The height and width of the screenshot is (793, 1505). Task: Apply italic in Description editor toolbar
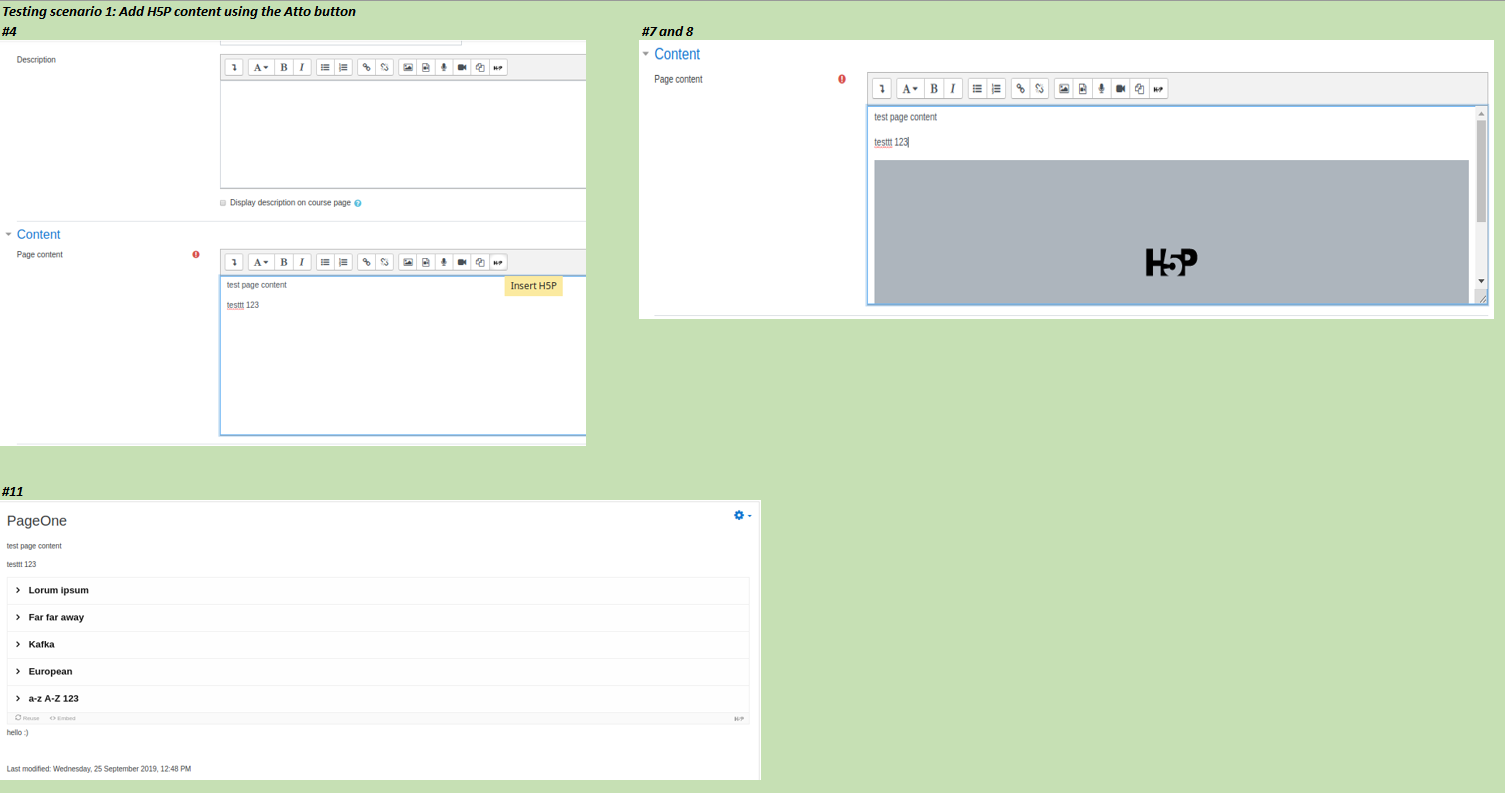pos(302,67)
